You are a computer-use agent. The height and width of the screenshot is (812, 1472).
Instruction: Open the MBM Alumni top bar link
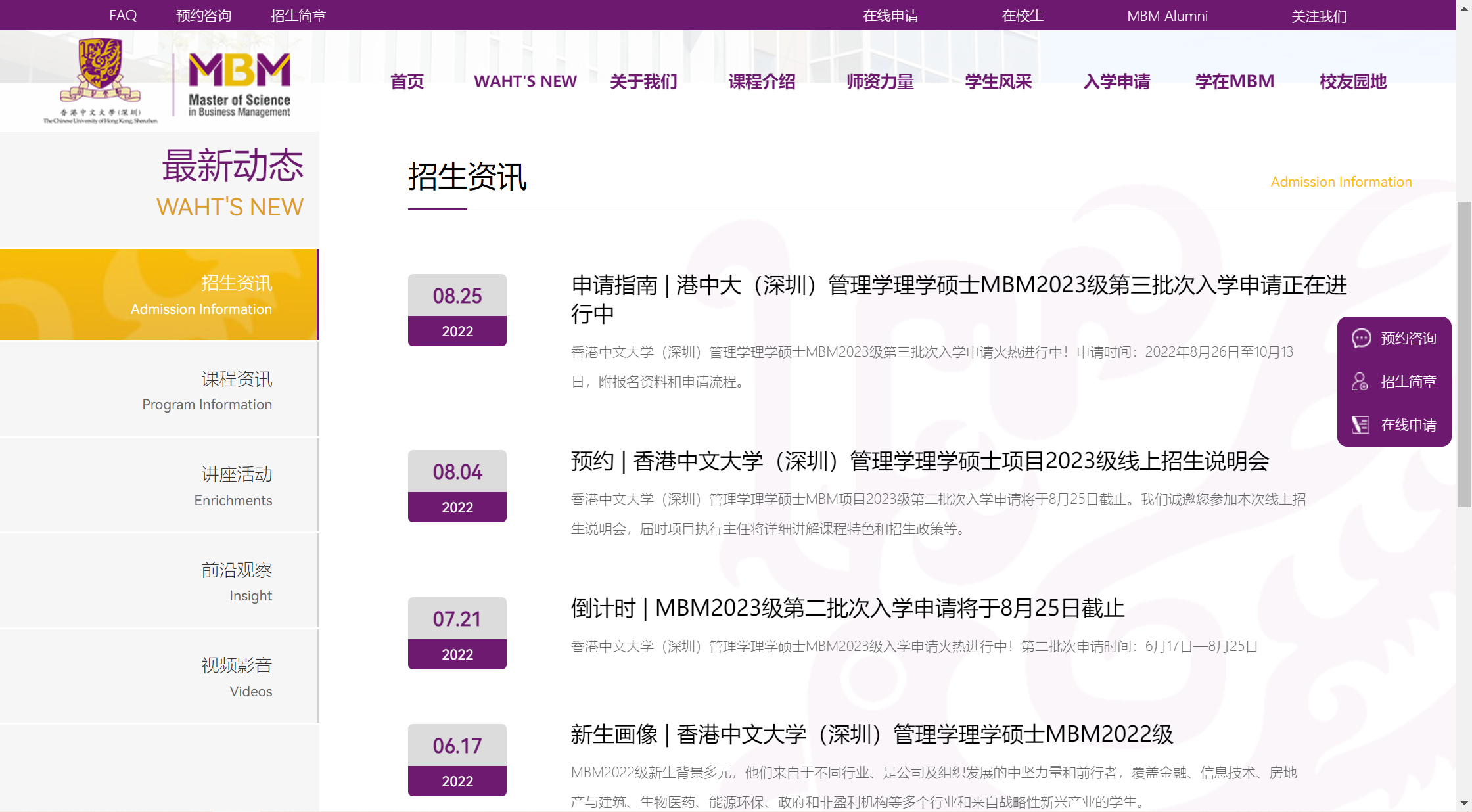coord(1167,15)
